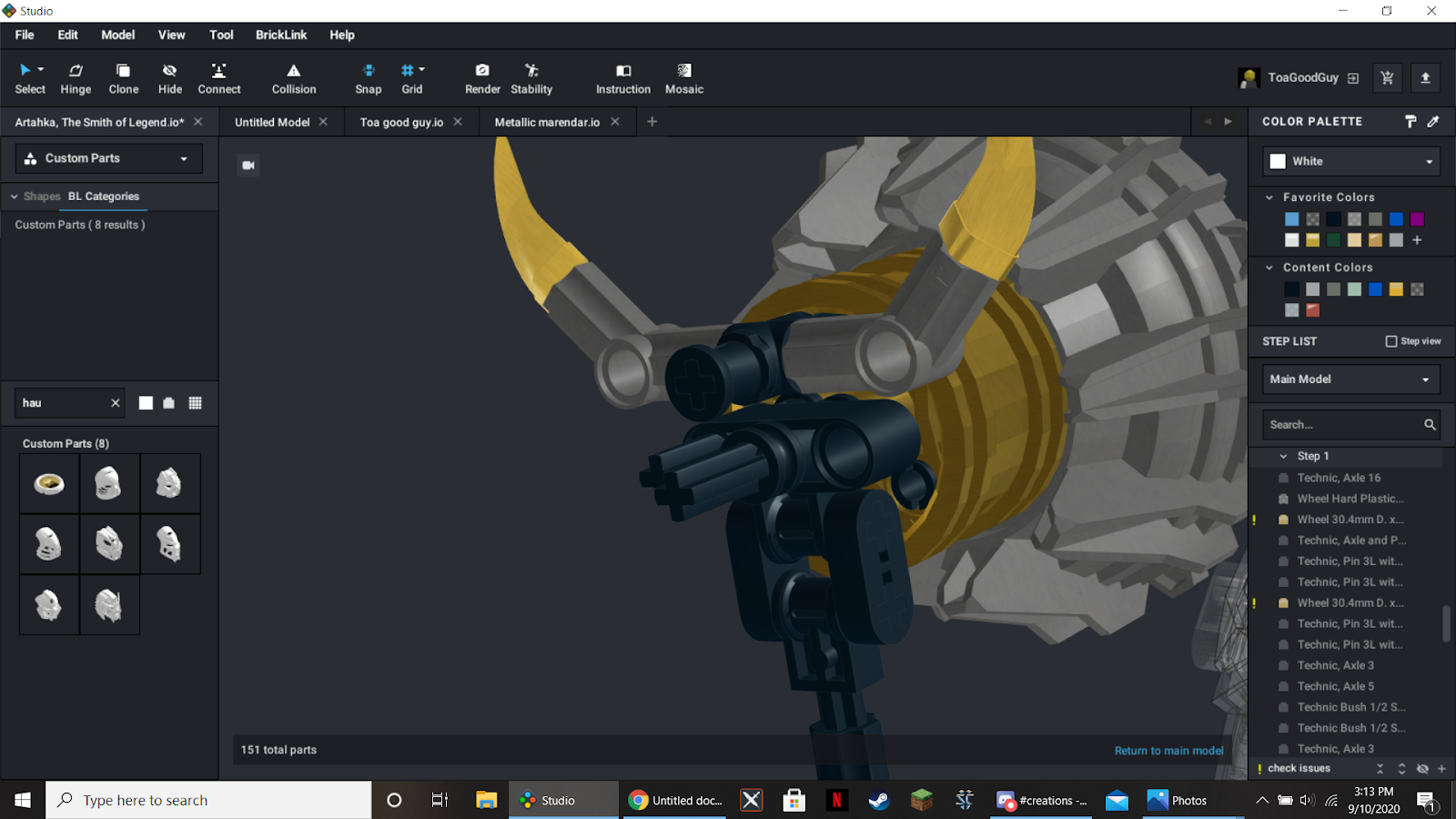Screen dimensions: 1456x819
Task: Open the Instruction maker
Action: pyautogui.click(x=623, y=79)
